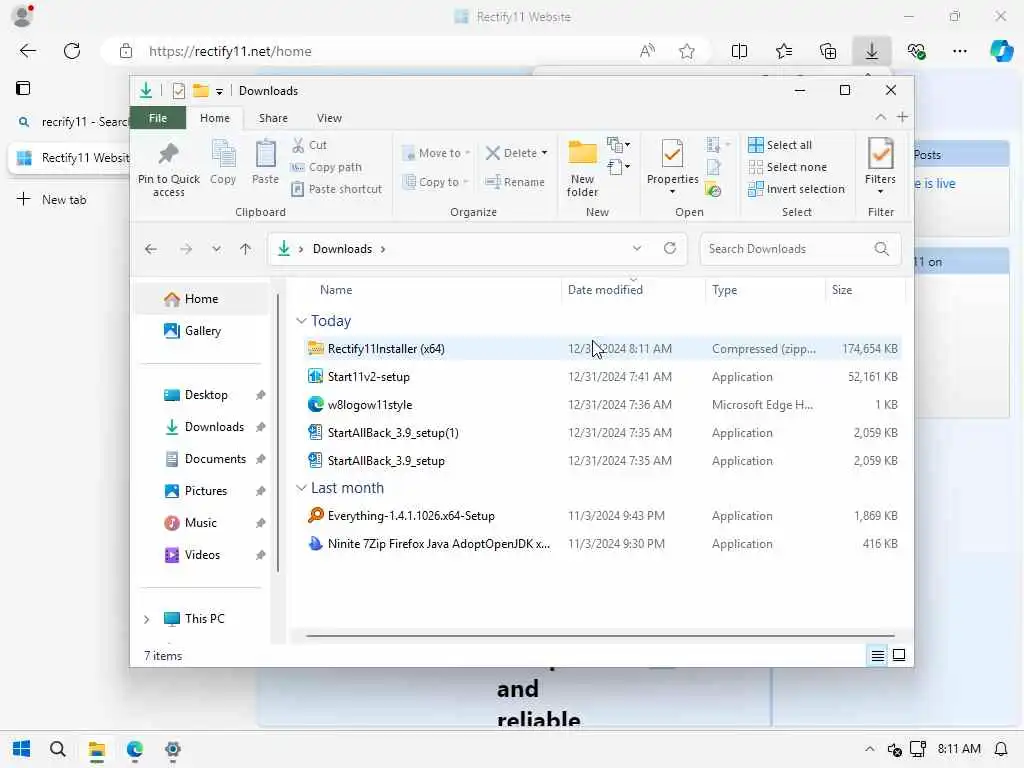Click Paste shortcut command
This screenshot has height=768, width=1024.
(336, 189)
